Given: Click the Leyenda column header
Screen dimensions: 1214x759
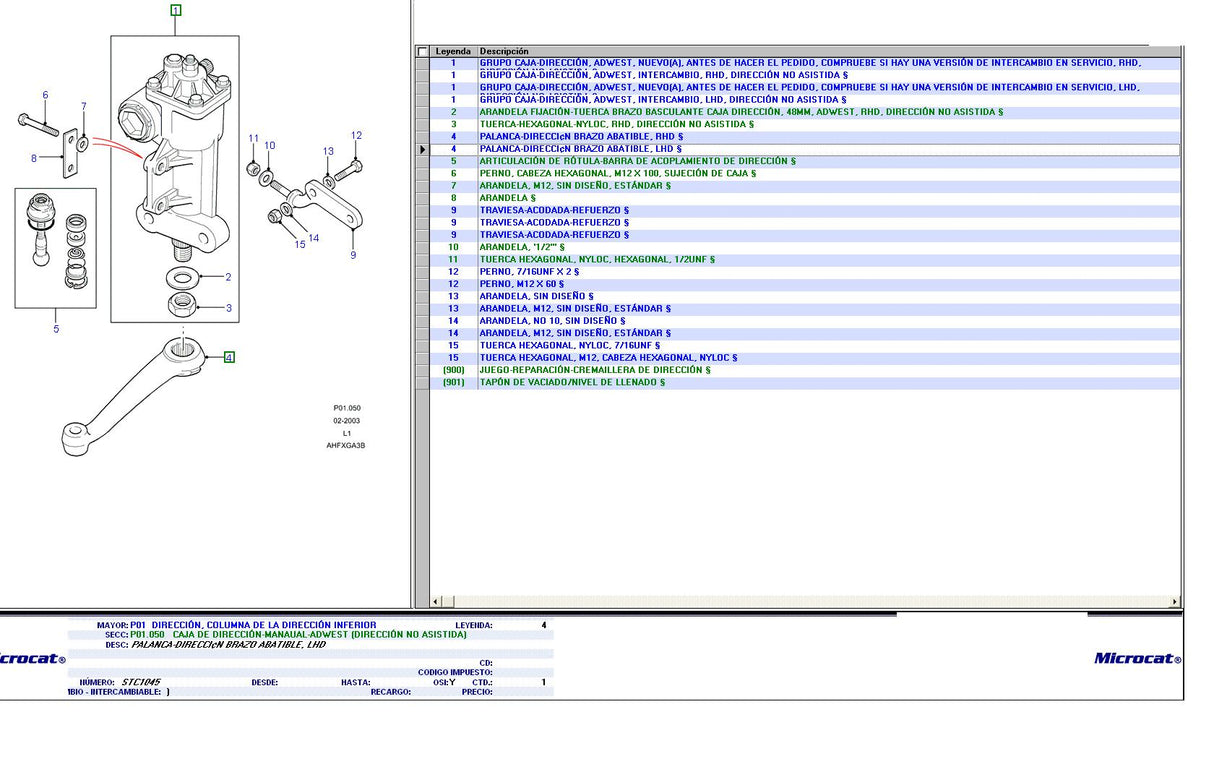Looking at the screenshot, I should click(x=453, y=51).
